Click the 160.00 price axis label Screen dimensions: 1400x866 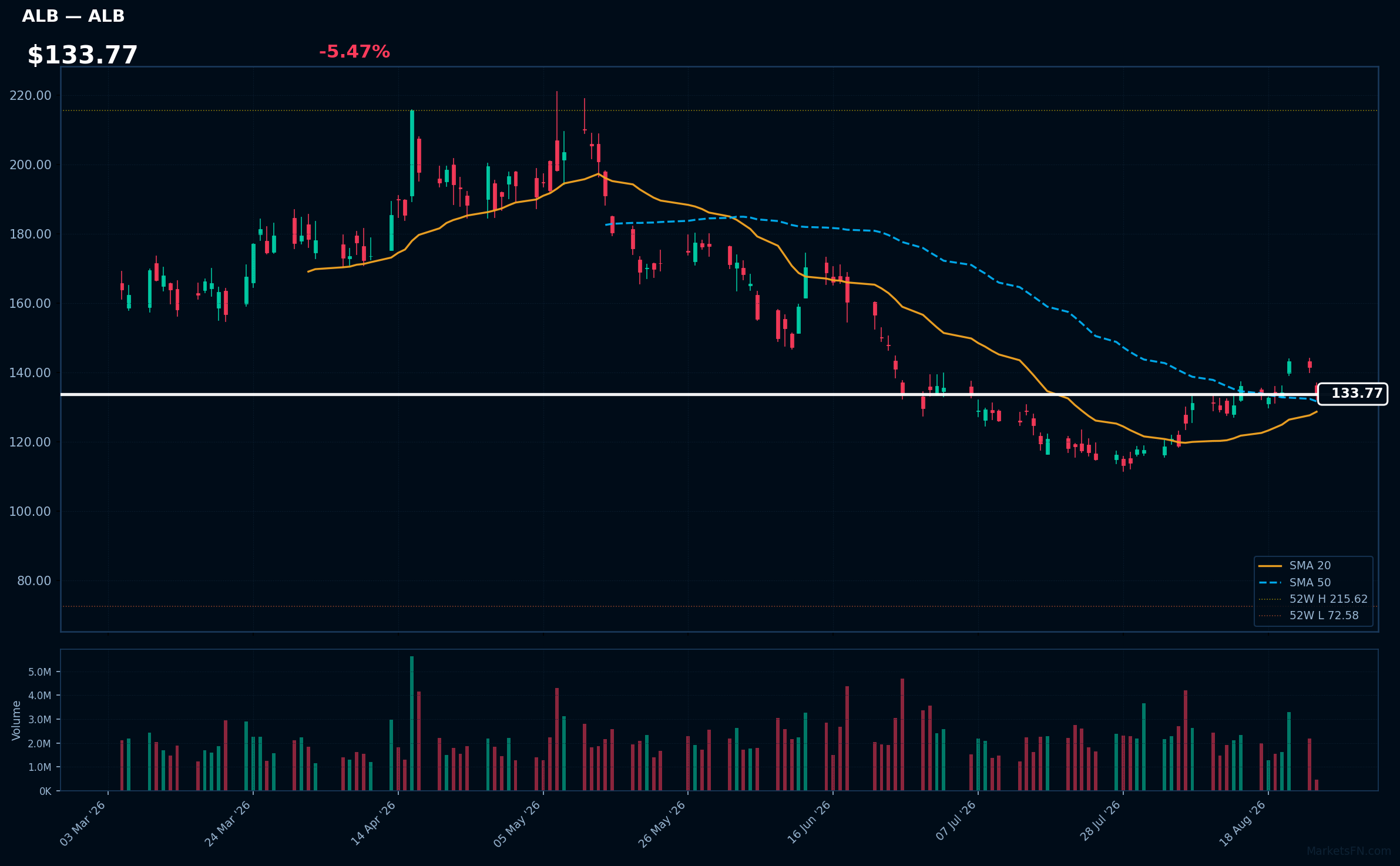click(x=31, y=303)
